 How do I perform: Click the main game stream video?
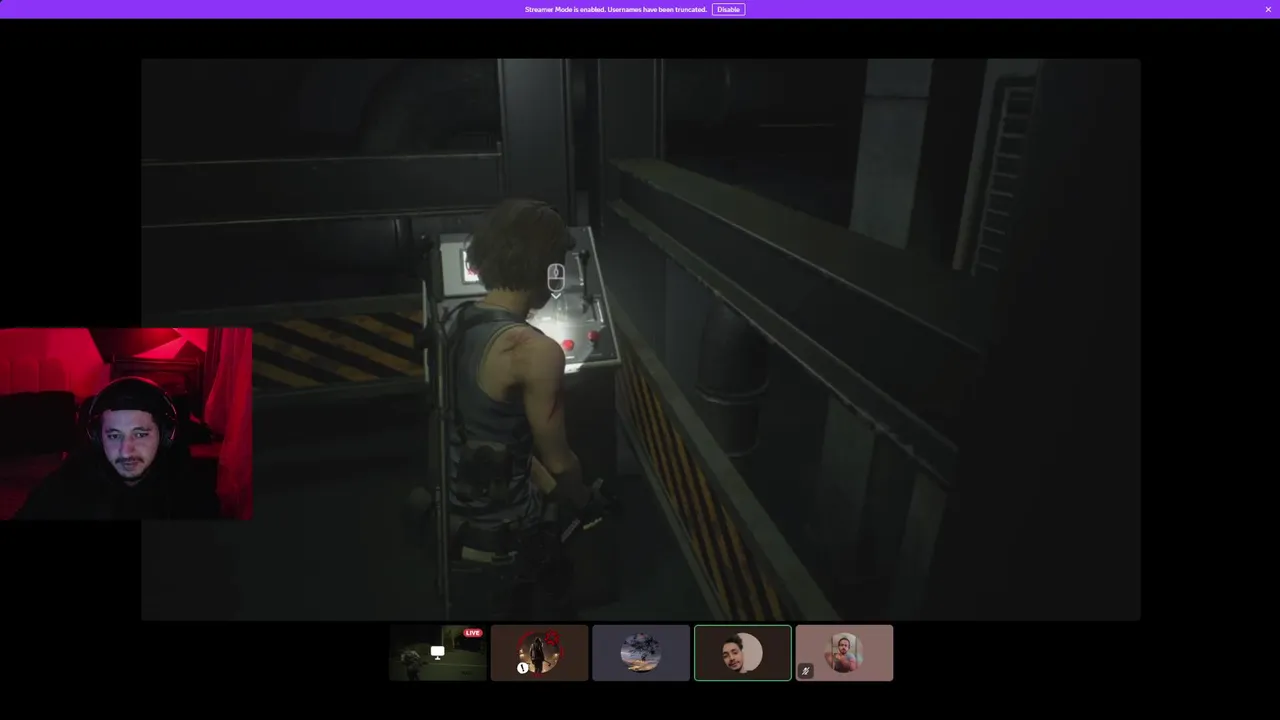point(640,339)
